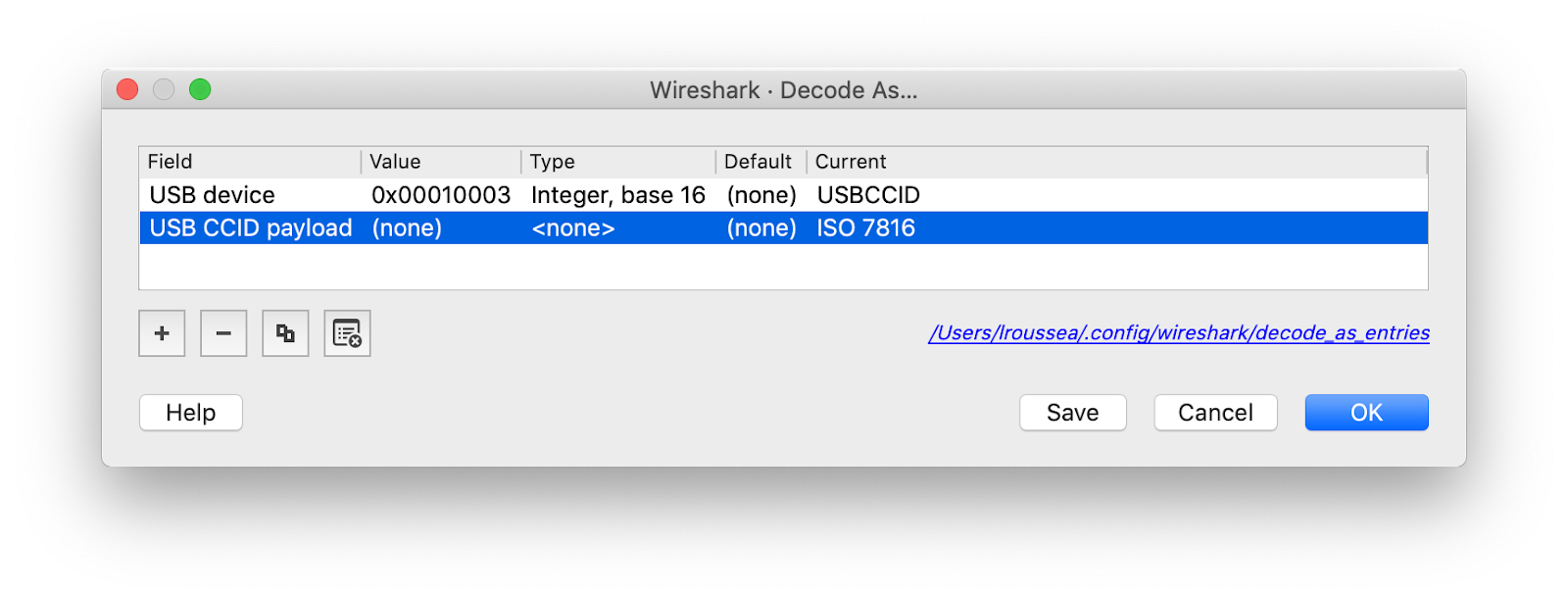
Task: Confirm with the OK button
Action: (1366, 413)
